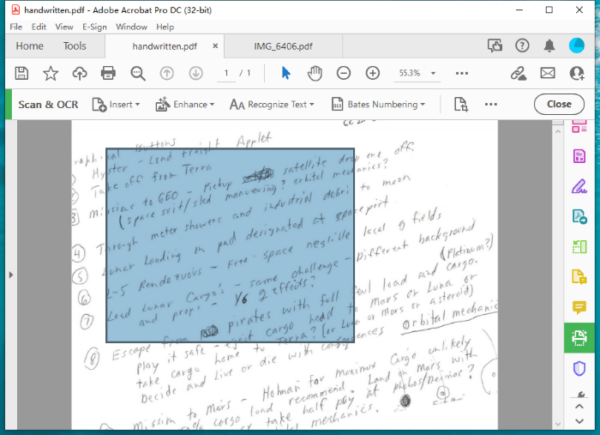
Task: Go to the next page with down arrow
Action: point(196,73)
